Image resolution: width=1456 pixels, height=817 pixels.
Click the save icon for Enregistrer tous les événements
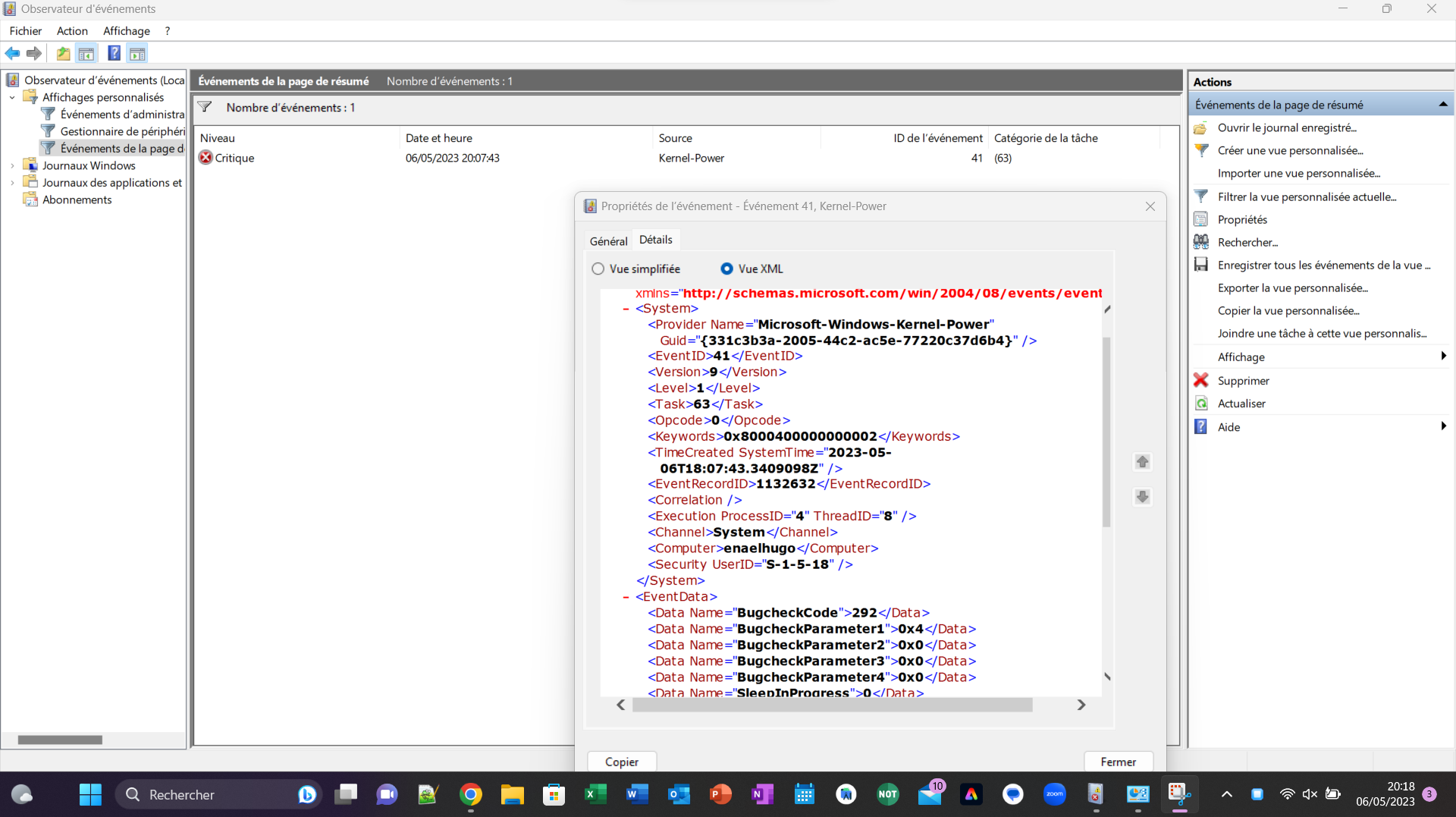tap(1201, 265)
